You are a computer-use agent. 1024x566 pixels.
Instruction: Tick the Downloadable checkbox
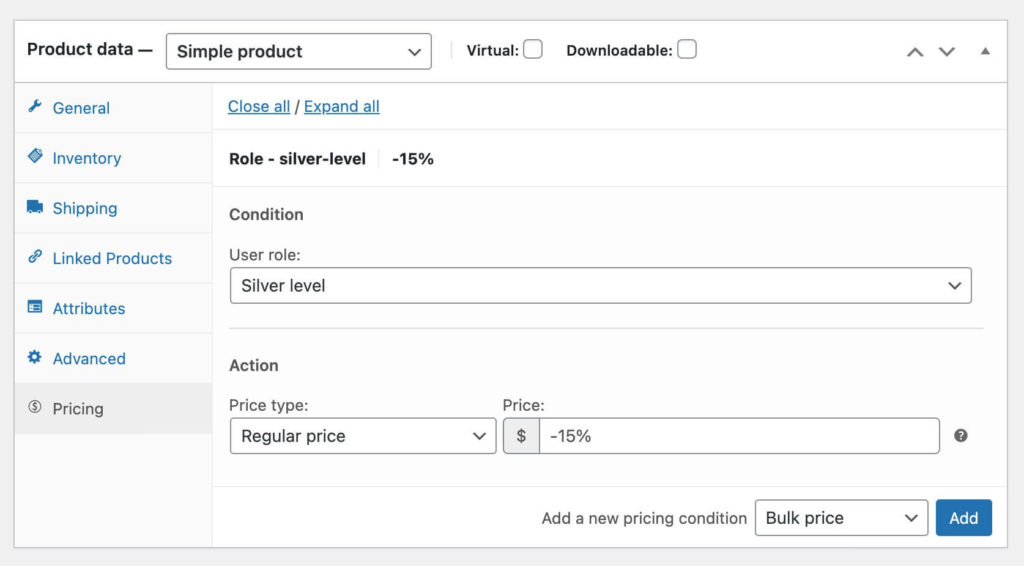686,50
